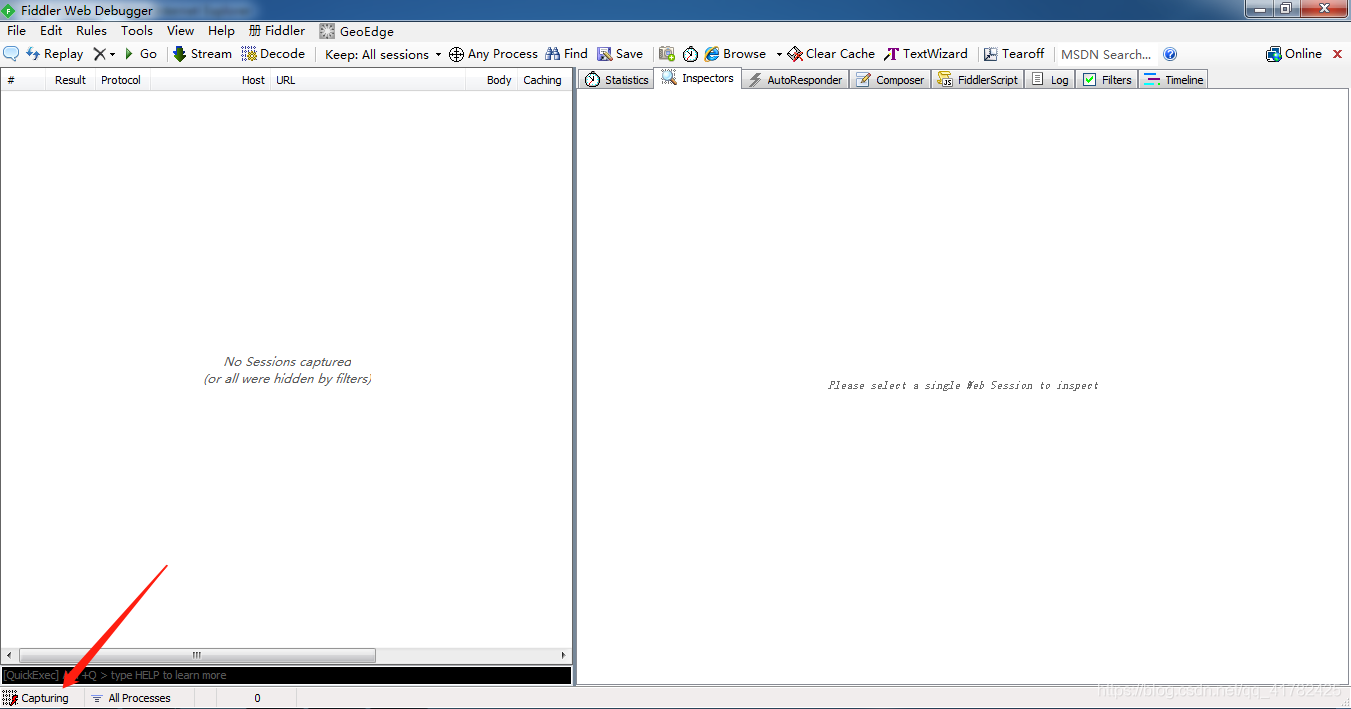
Task: Sort by the Protocol column header
Action: tap(122, 80)
